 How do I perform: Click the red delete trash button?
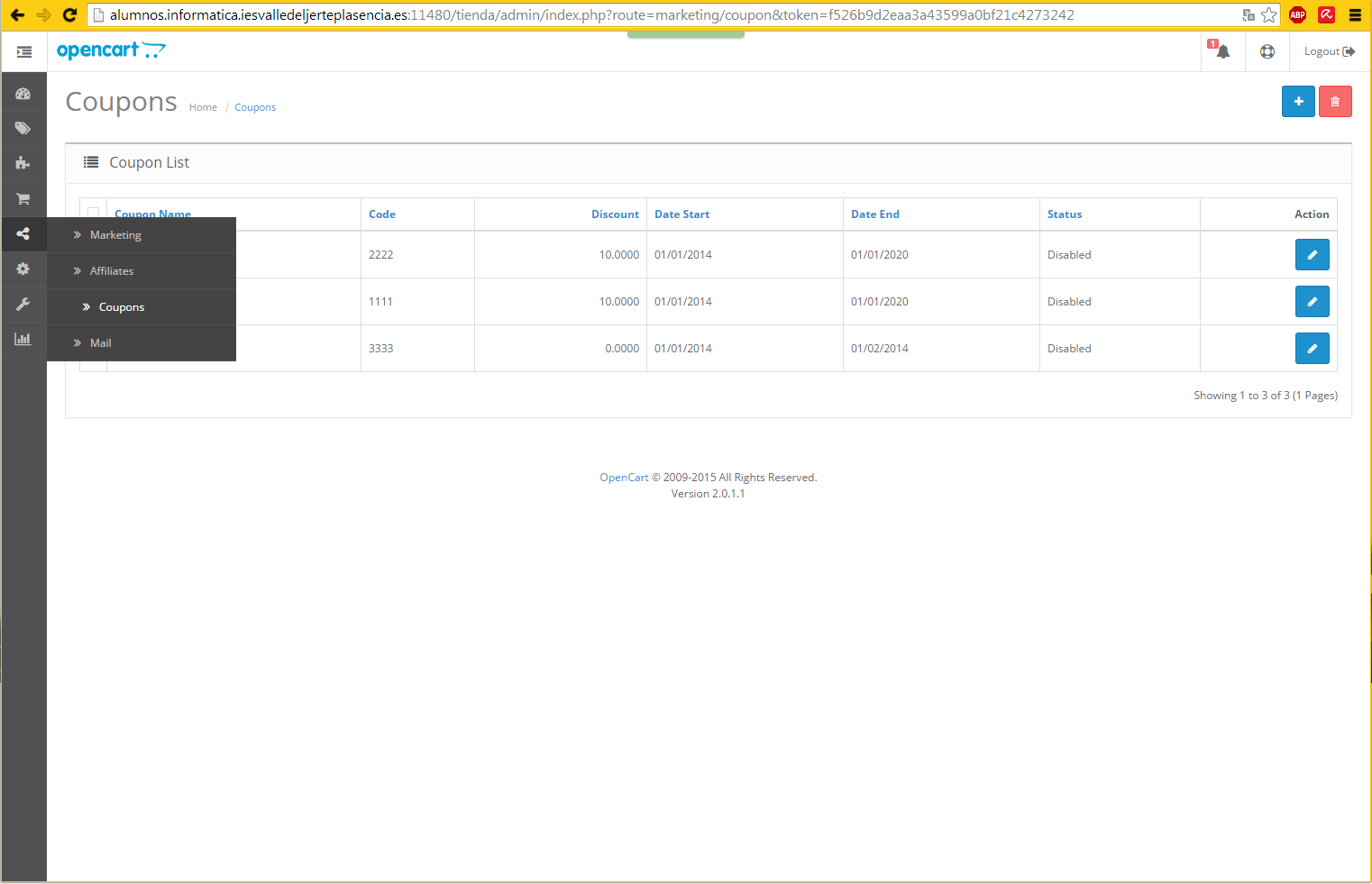pyautogui.click(x=1335, y=102)
